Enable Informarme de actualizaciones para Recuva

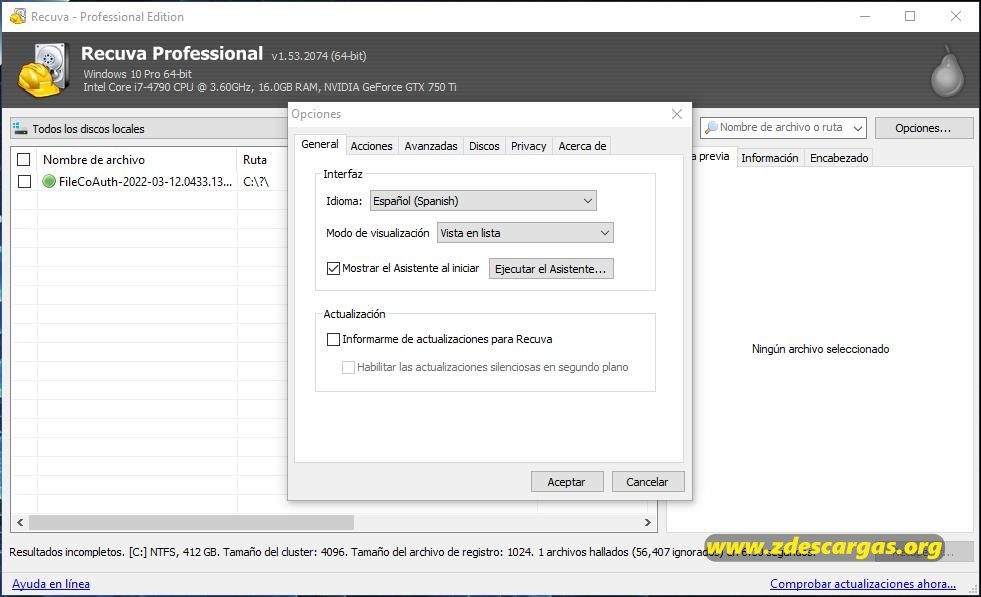tap(333, 339)
